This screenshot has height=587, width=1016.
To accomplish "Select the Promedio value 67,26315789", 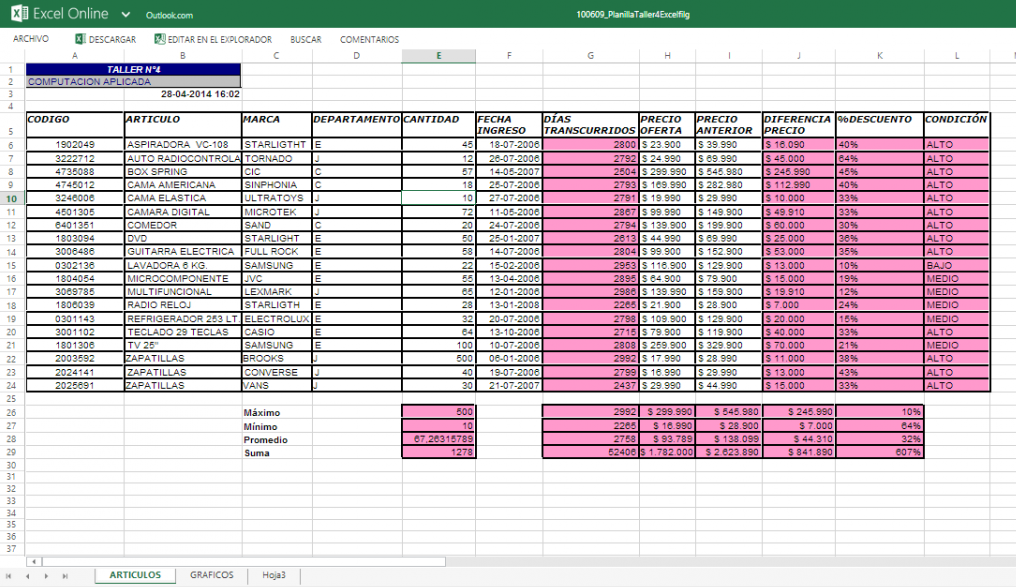I will click(439, 439).
